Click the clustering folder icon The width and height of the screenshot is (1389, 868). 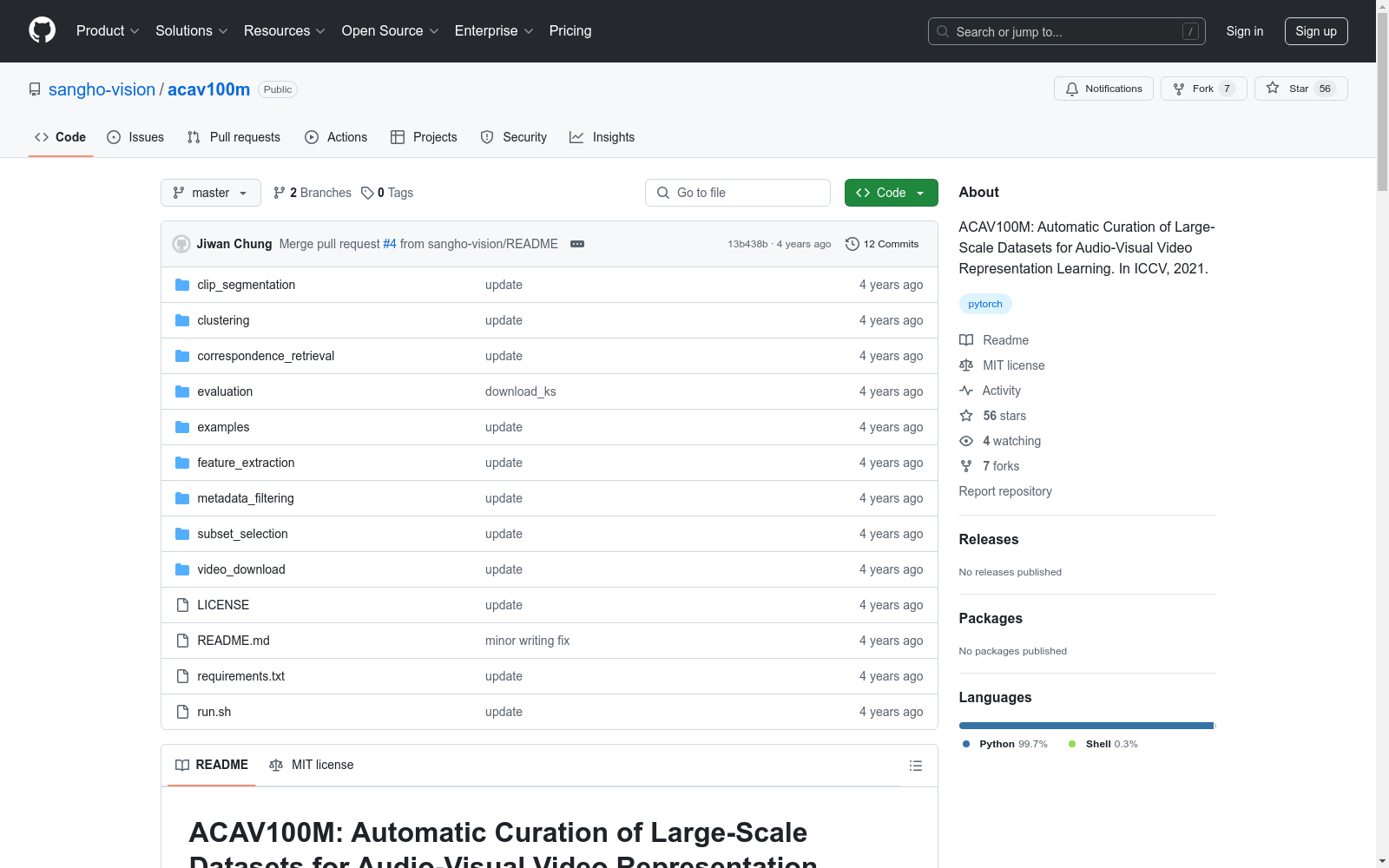click(x=182, y=320)
